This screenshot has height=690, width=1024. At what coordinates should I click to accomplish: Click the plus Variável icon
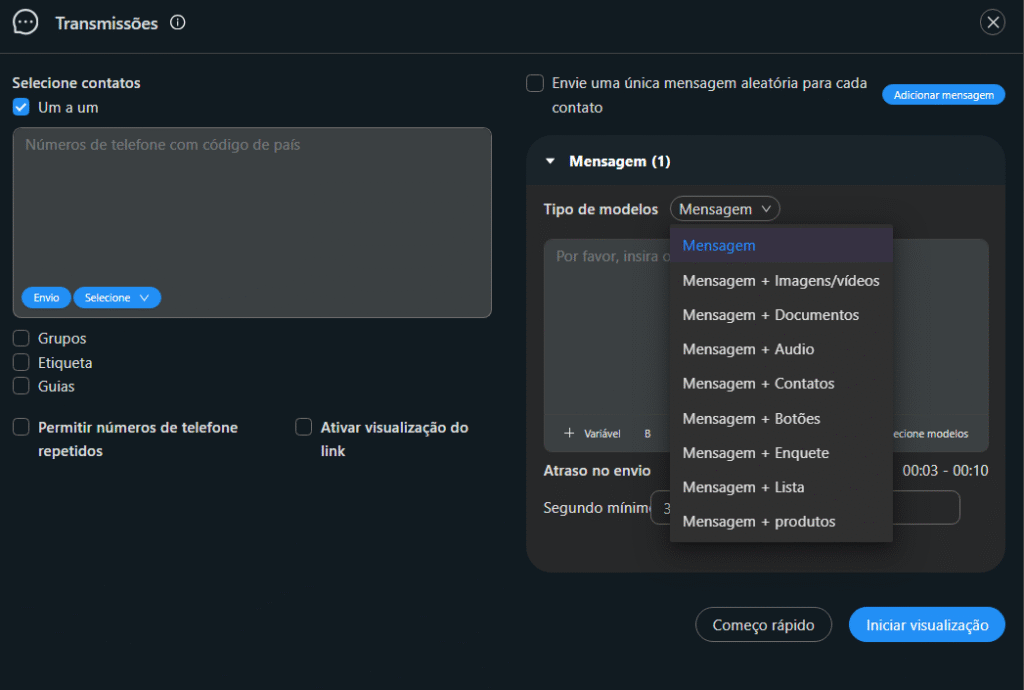tap(569, 433)
